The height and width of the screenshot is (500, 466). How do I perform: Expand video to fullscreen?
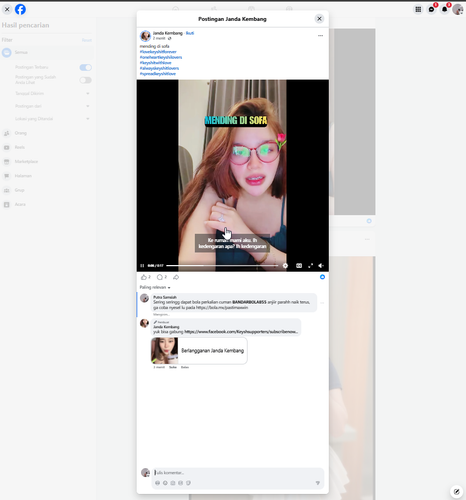click(311, 266)
